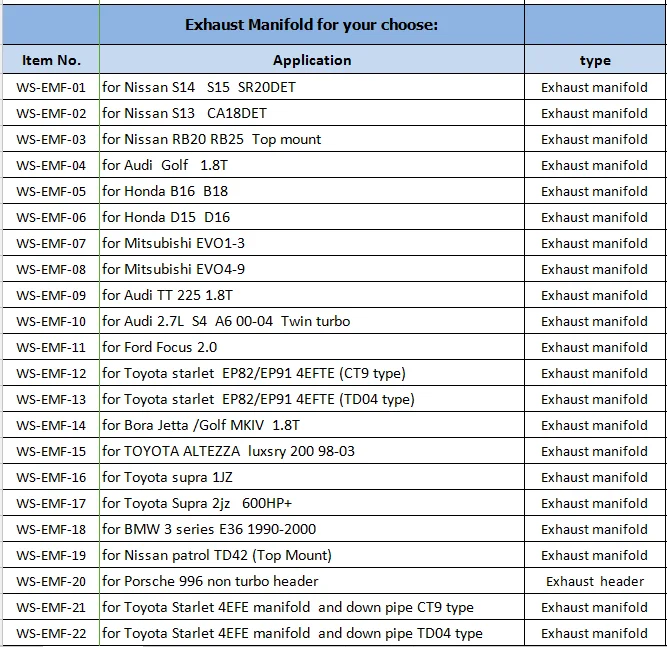Select the 'Exhaust header' type cell
The image size is (667, 647).
(594, 581)
